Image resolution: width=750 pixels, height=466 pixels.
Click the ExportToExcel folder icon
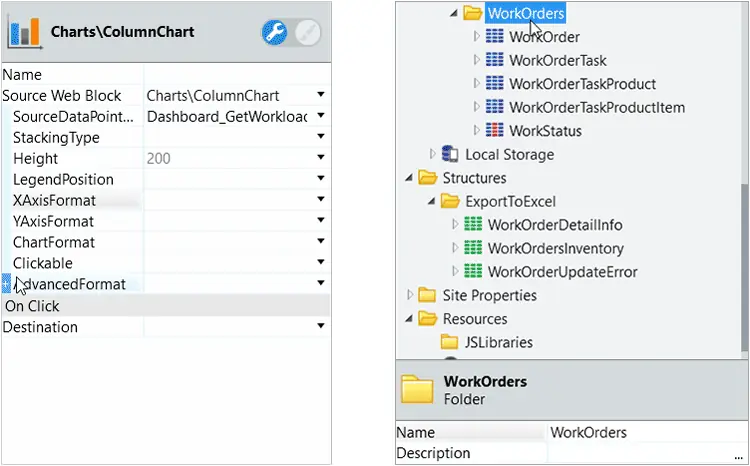click(x=450, y=201)
